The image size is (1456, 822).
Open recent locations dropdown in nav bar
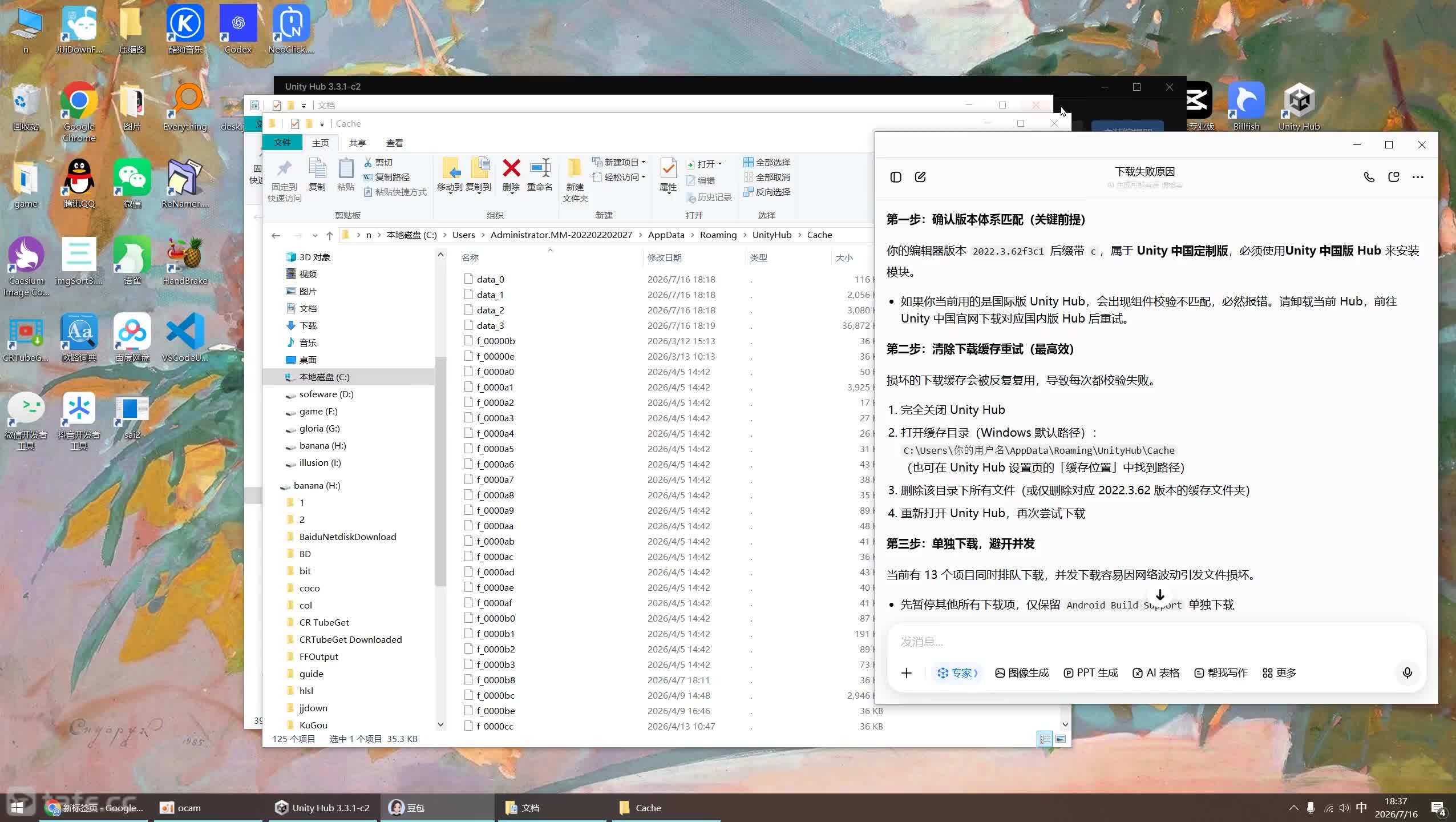point(315,235)
